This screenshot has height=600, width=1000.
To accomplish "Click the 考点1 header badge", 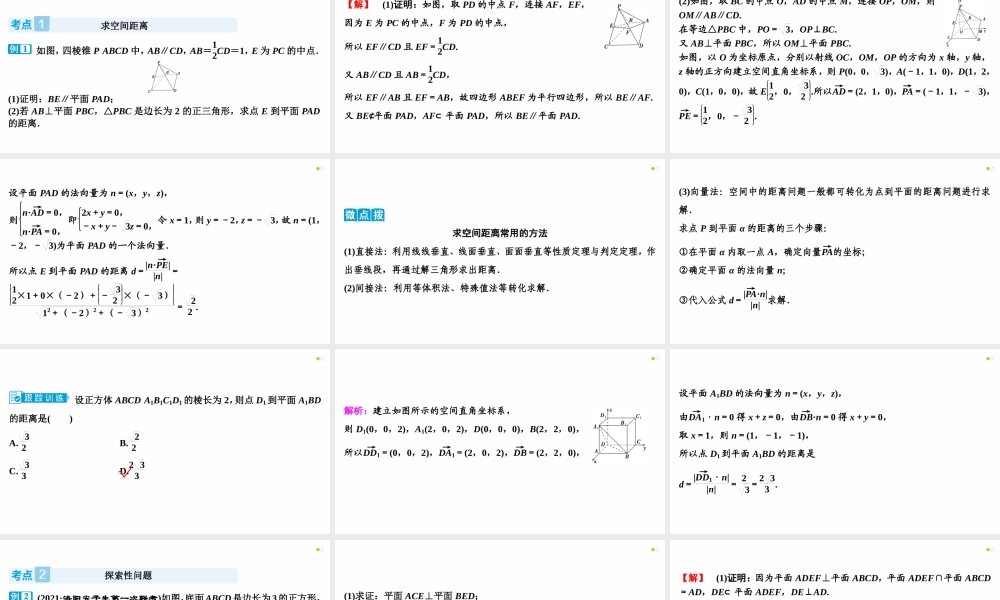I will point(29,24).
